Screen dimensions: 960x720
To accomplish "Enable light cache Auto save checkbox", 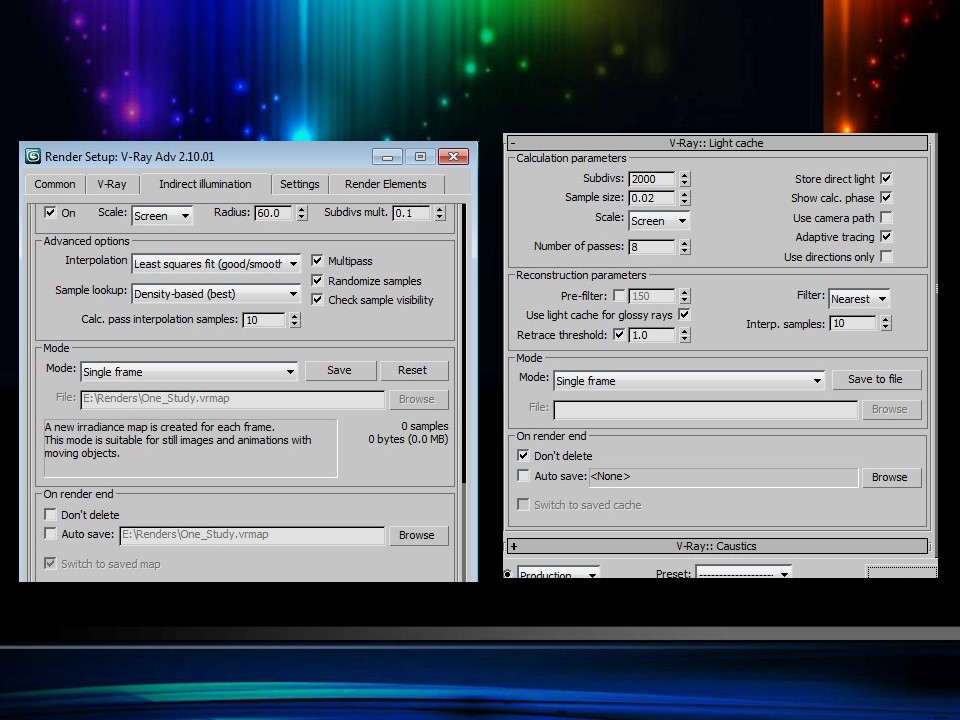I will click(523, 475).
